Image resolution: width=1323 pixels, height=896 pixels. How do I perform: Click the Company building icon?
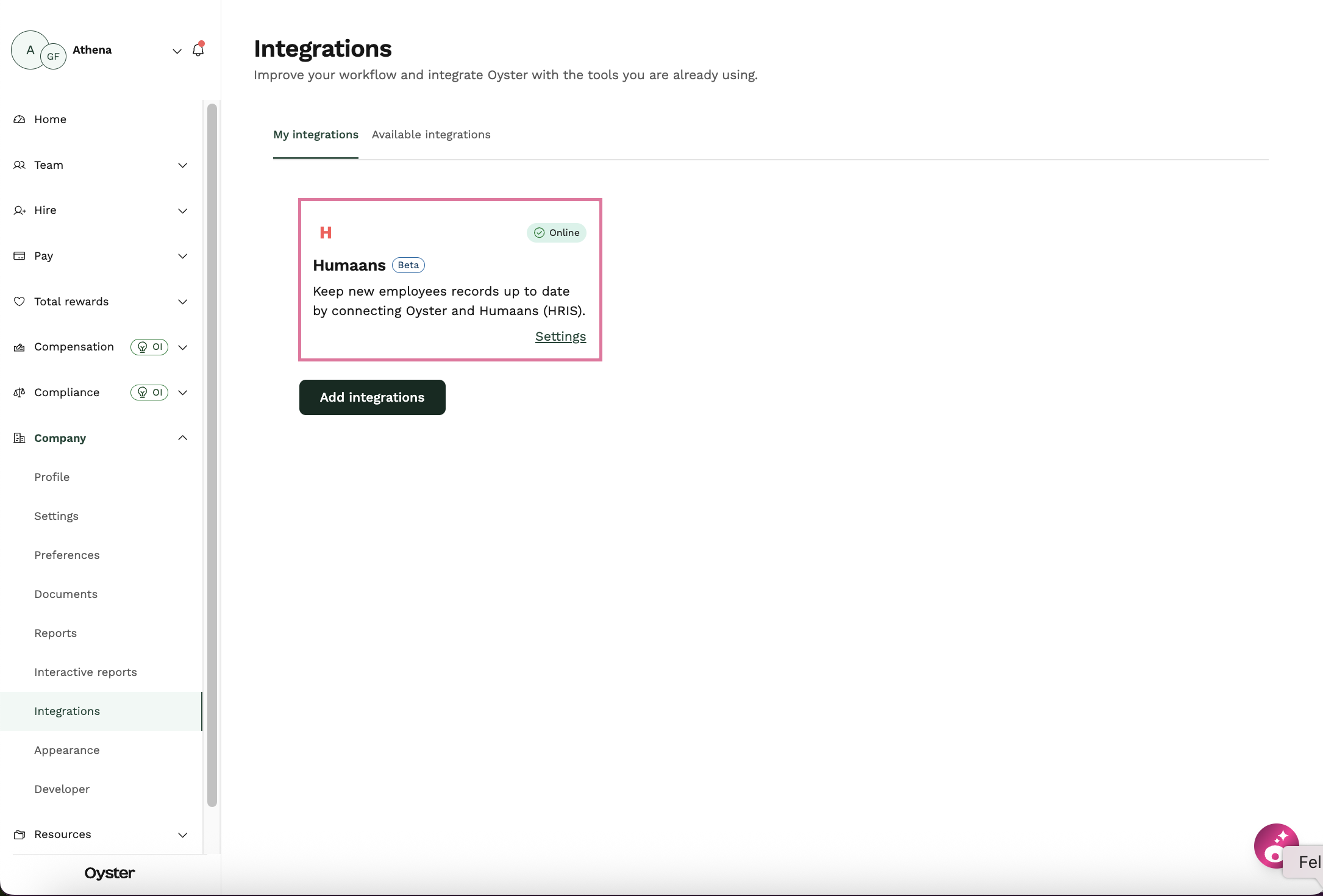[20, 438]
